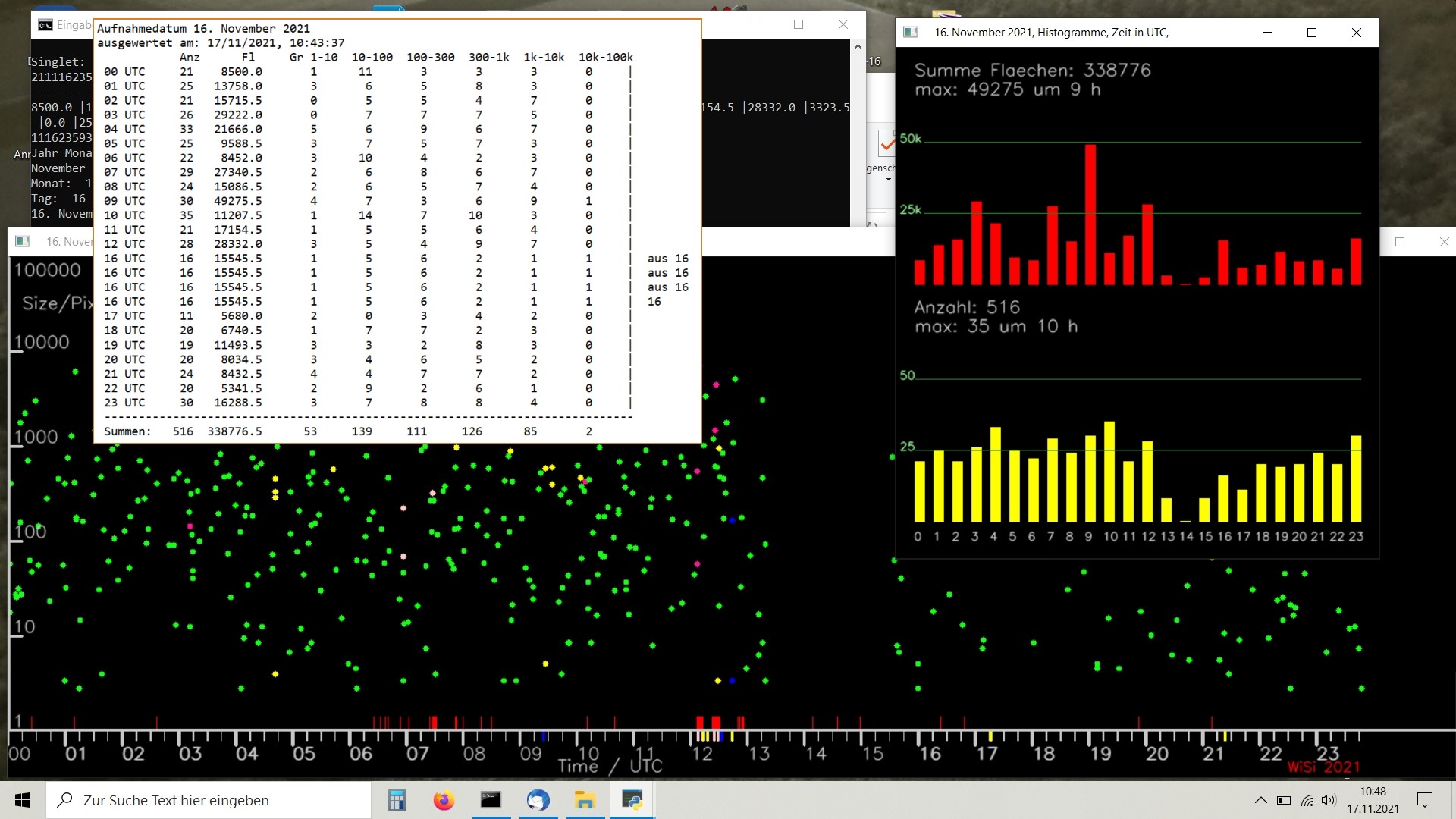Click the '17 UTC' row label
1456x819 pixels.
124,316
